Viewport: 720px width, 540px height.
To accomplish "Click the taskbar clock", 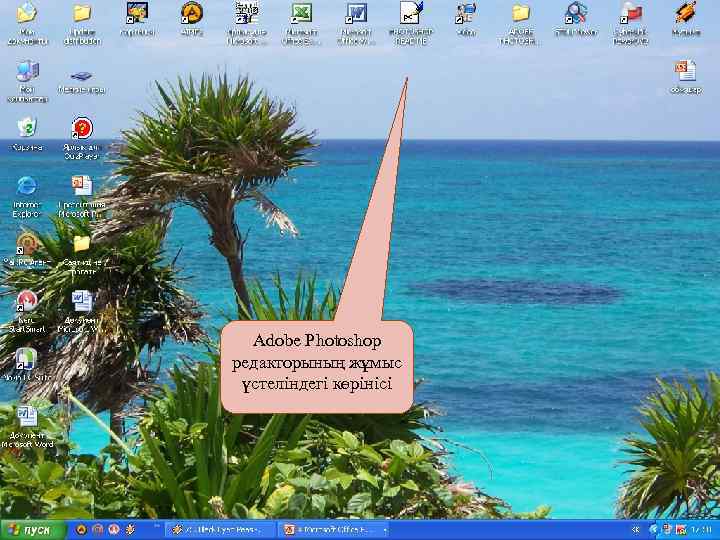I will 701,530.
